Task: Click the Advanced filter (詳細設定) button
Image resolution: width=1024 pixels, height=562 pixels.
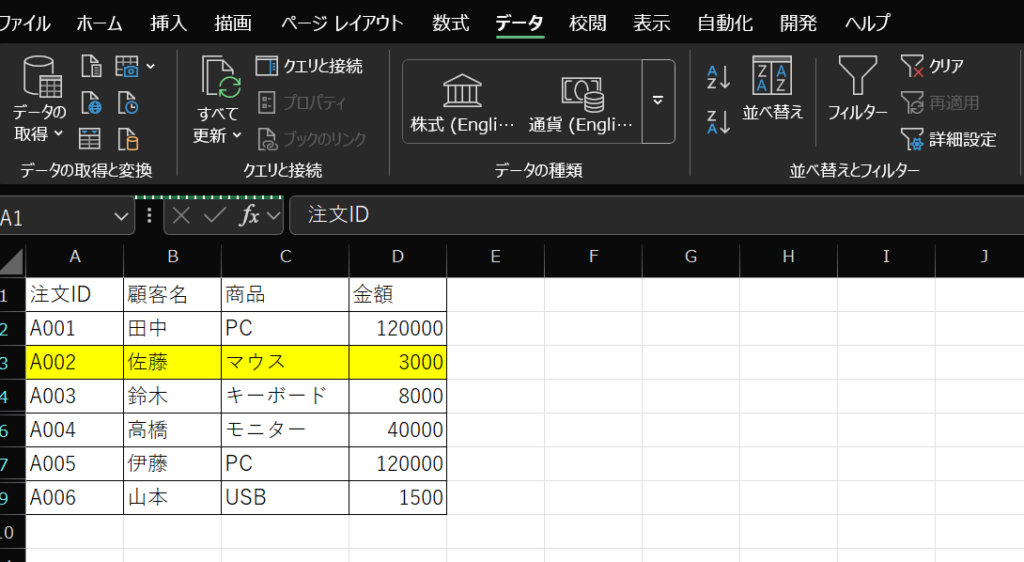Action: [949, 139]
